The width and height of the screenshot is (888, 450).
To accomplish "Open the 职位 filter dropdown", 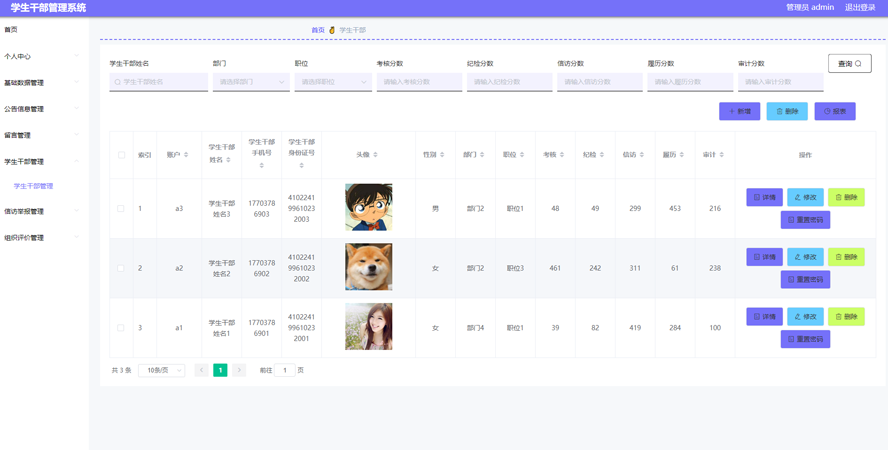I will 333,82.
